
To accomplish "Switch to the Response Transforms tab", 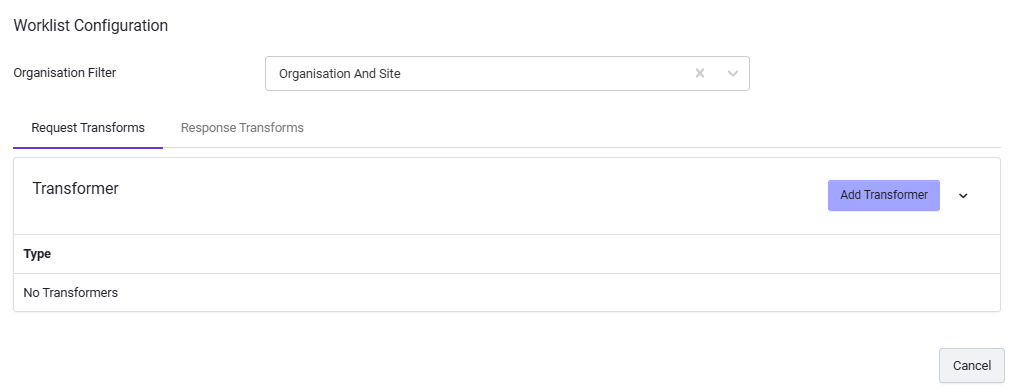I will (x=242, y=128).
